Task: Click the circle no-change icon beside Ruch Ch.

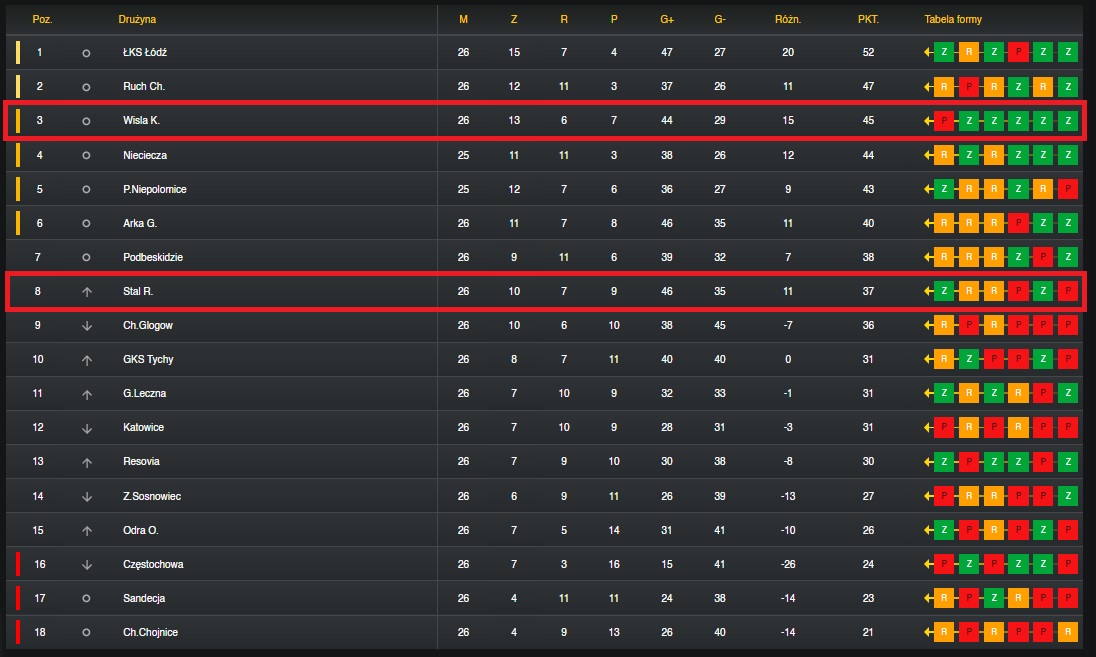Action: coord(86,87)
